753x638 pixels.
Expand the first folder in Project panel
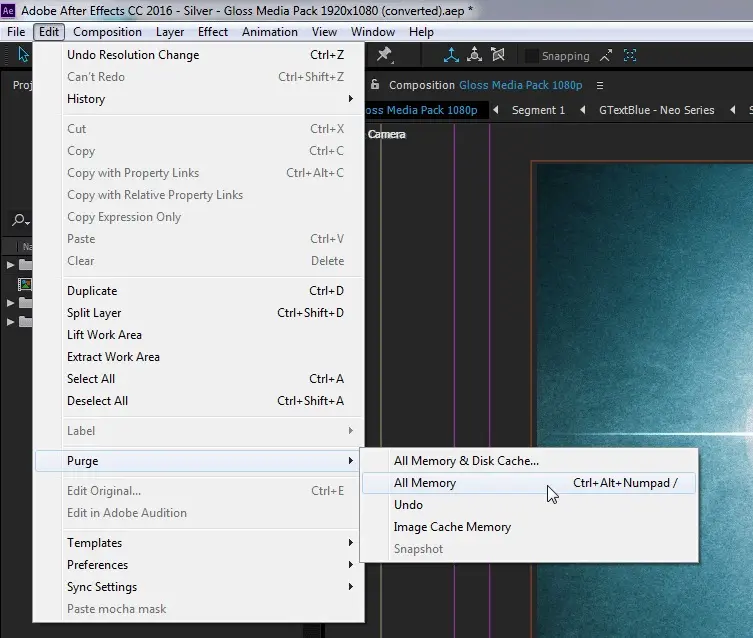pyautogui.click(x=11, y=265)
